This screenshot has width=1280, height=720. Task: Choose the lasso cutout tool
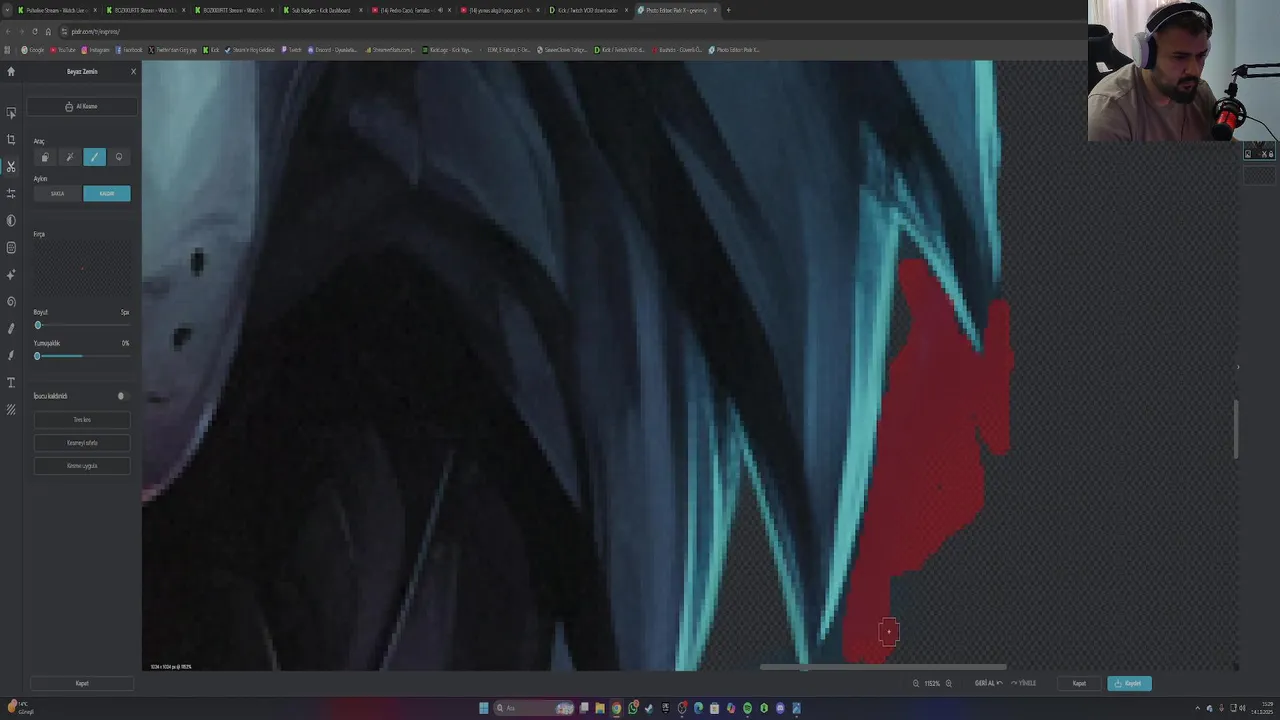119,157
